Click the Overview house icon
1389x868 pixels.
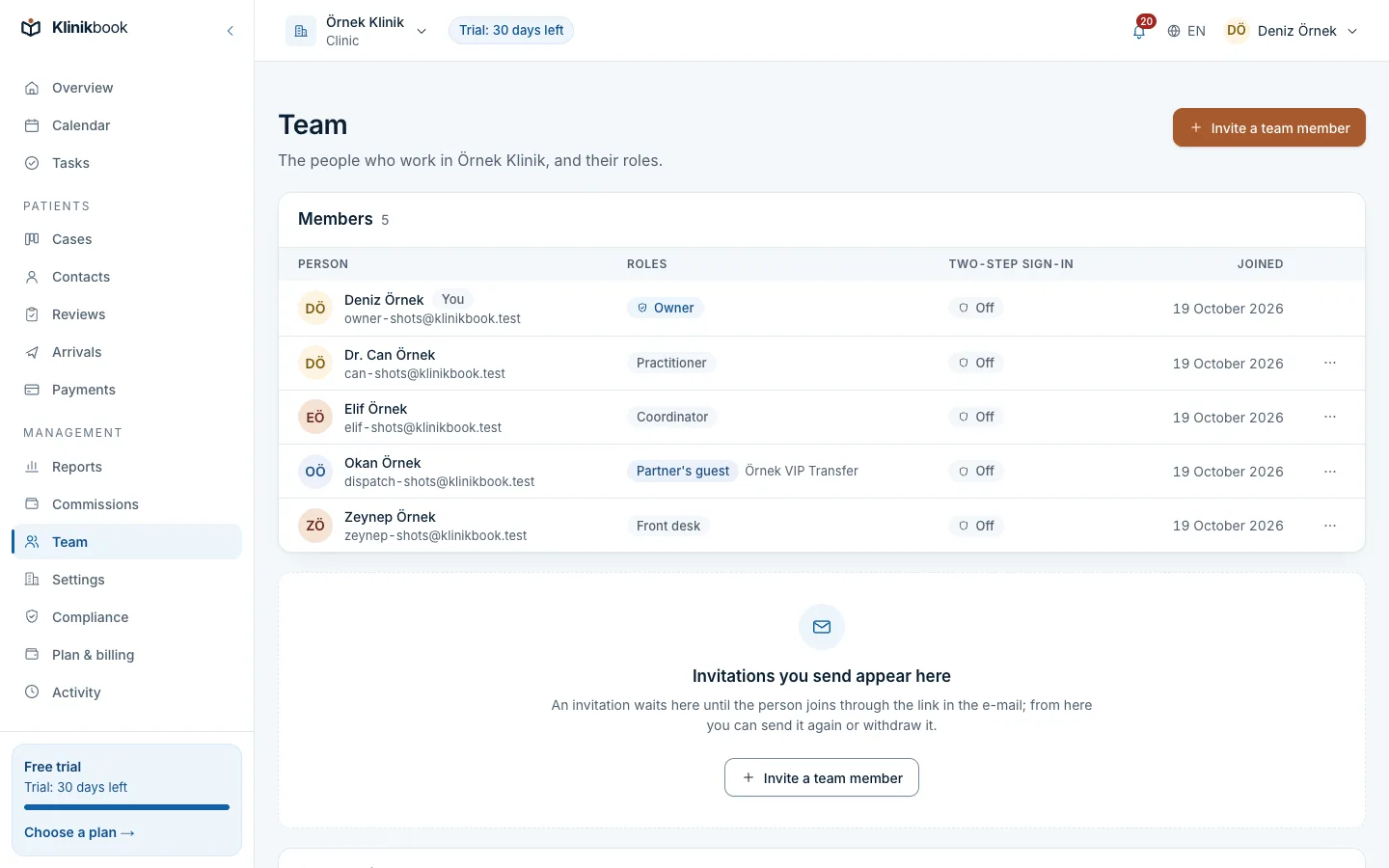click(32, 88)
